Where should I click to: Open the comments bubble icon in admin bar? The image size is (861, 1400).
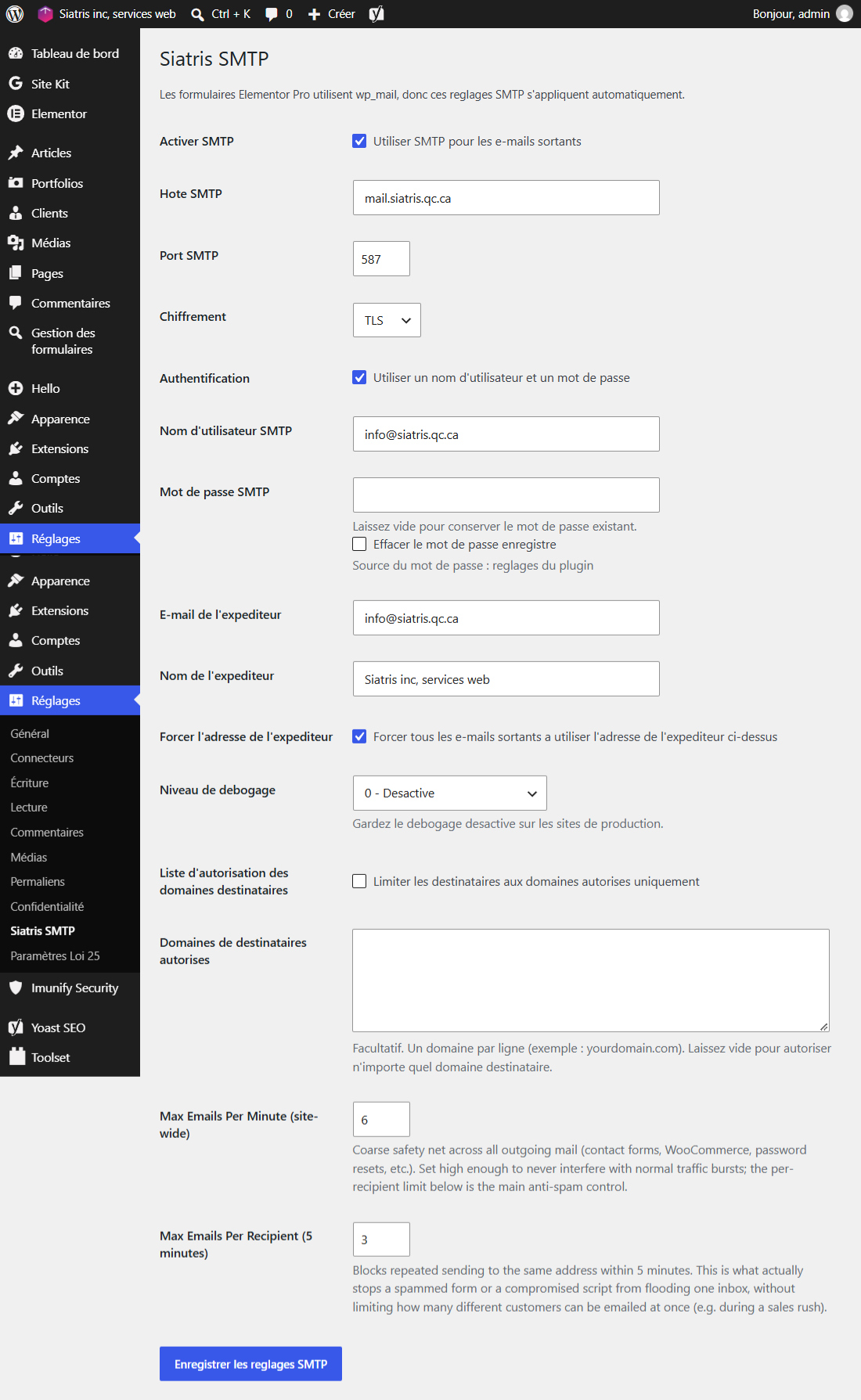point(272,14)
